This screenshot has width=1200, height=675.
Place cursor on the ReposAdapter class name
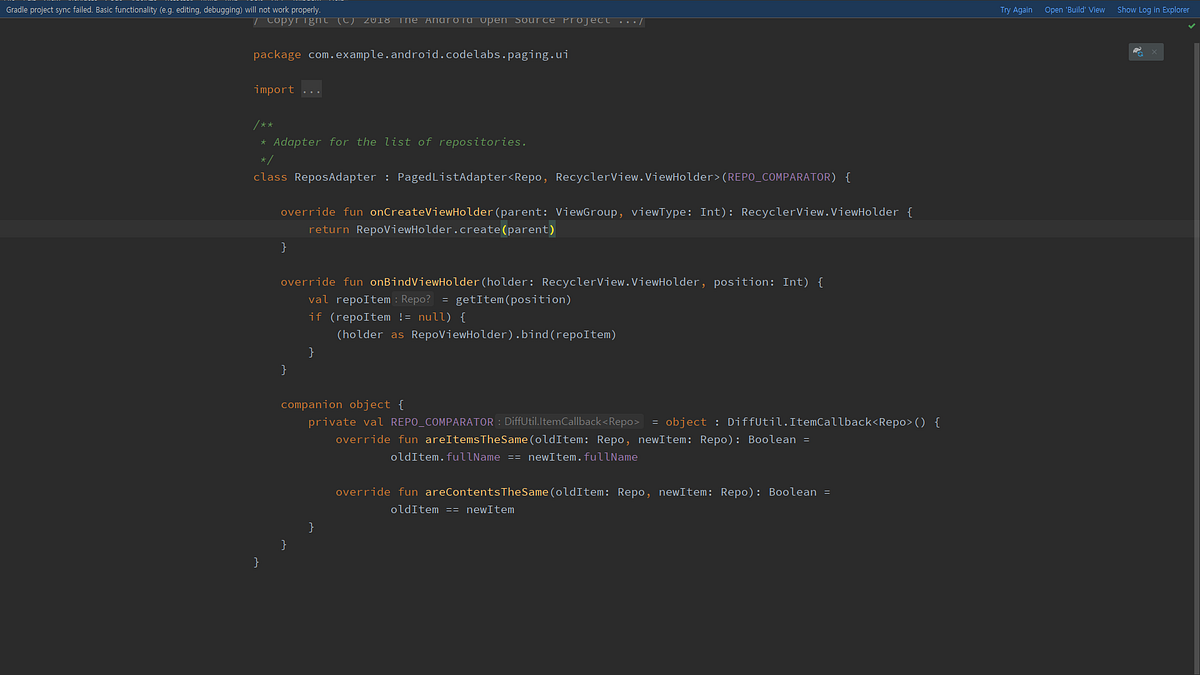(x=334, y=176)
